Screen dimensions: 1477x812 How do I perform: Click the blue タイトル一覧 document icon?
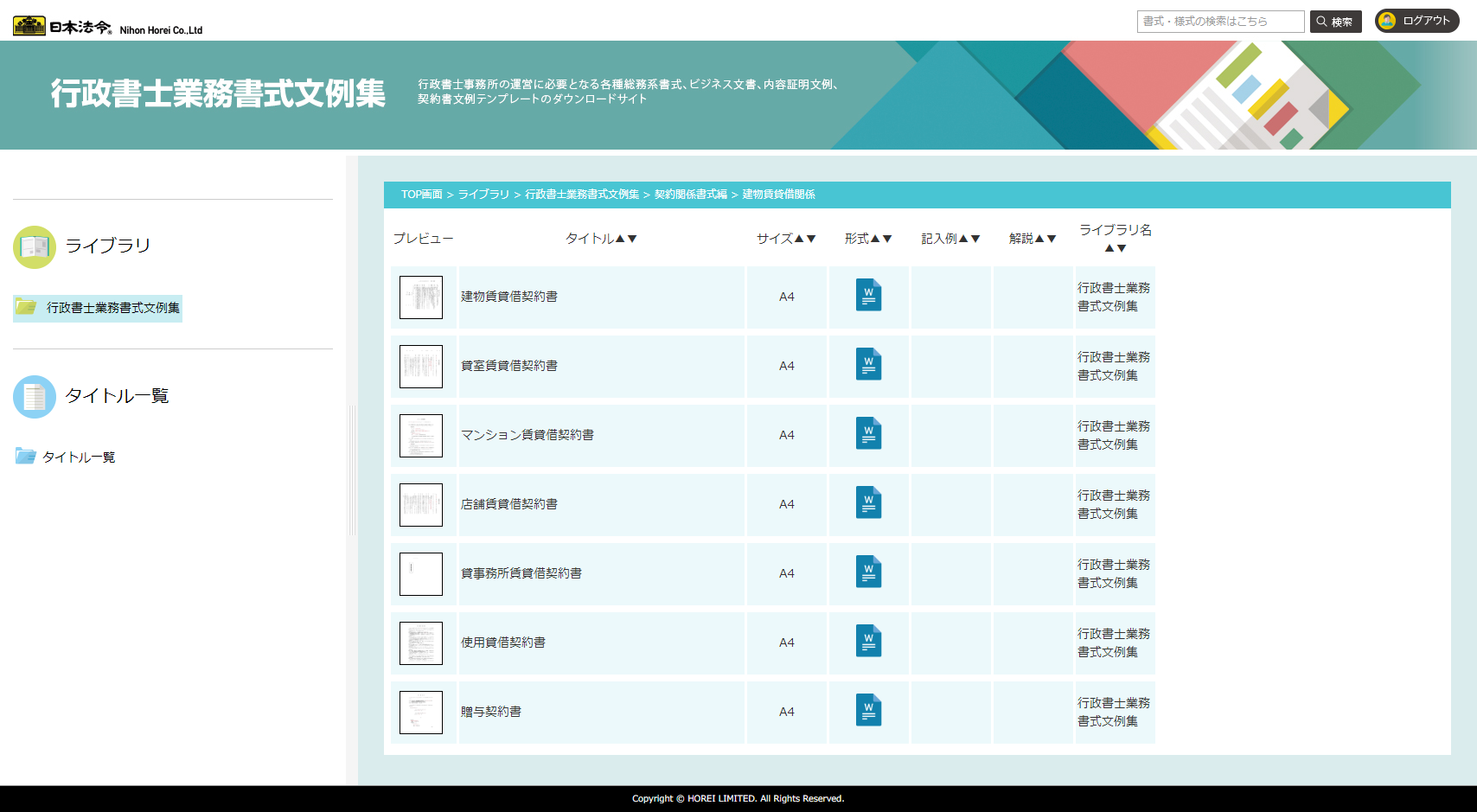click(35, 397)
